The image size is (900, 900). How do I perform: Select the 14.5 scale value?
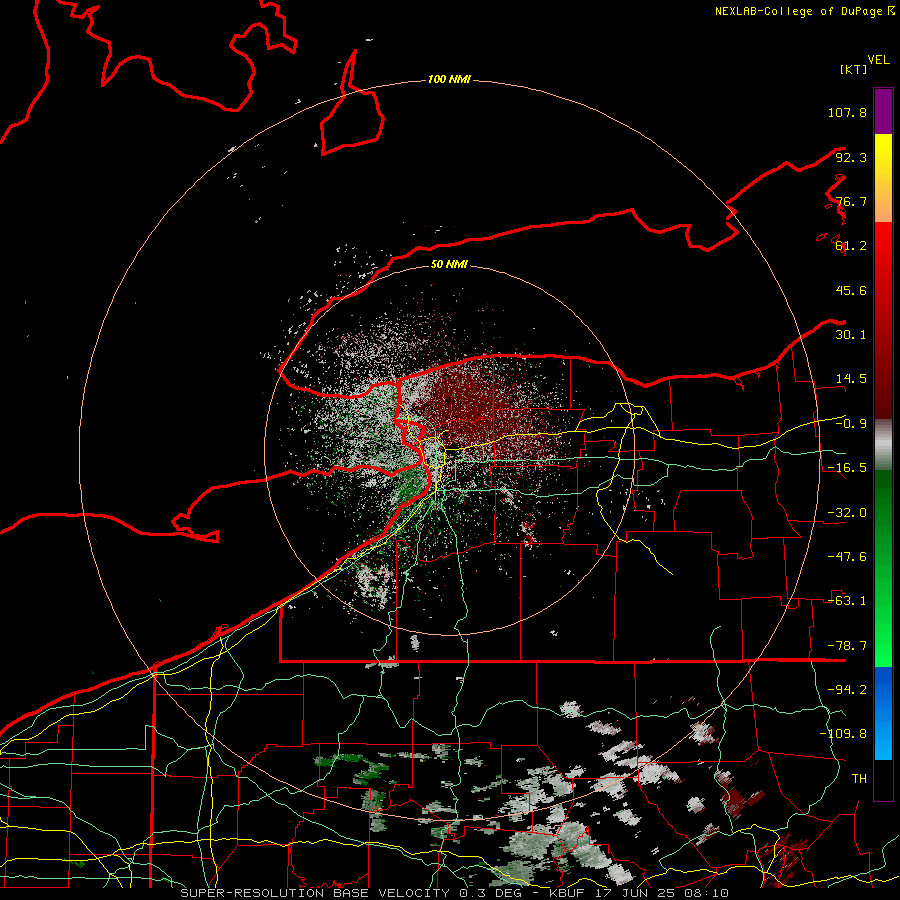pos(851,379)
